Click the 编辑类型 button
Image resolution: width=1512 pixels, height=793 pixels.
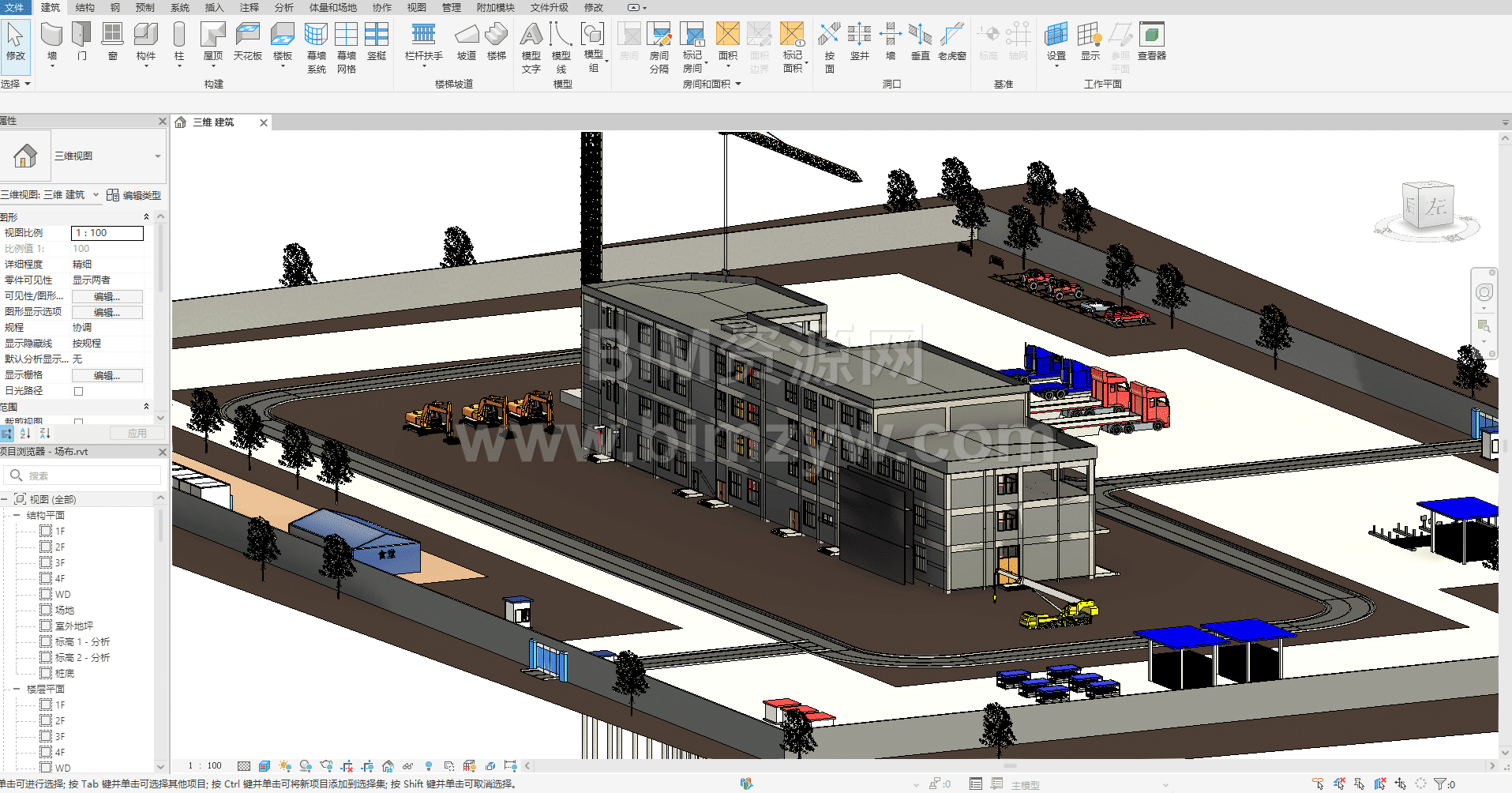pyautogui.click(x=134, y=195)
